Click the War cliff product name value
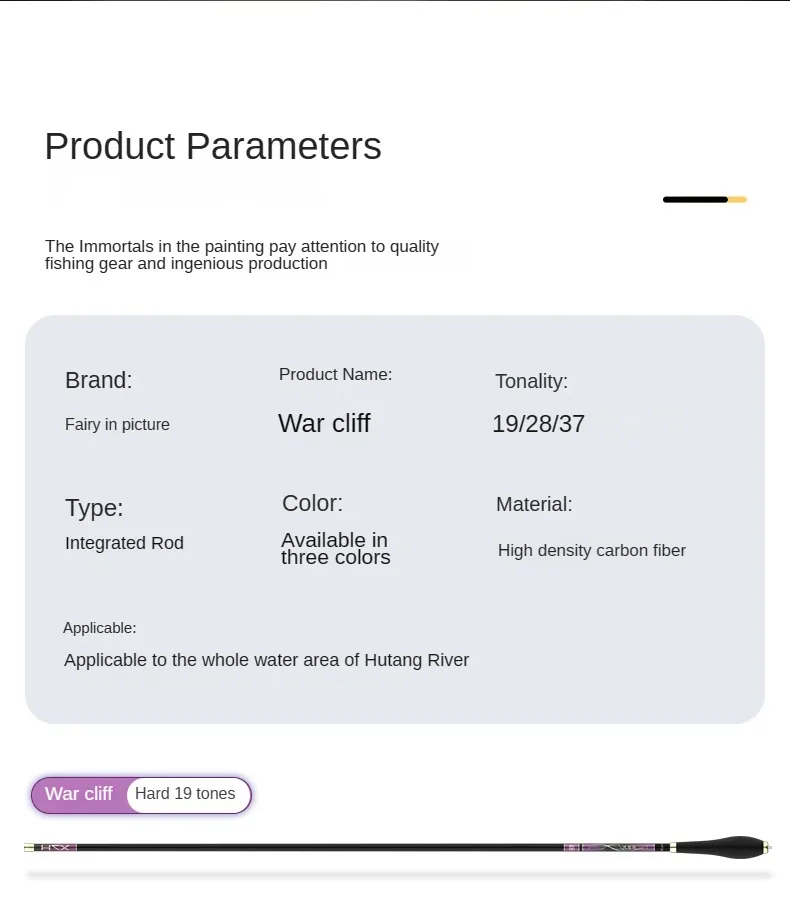The image size is (790, 907). pos(324,423)
